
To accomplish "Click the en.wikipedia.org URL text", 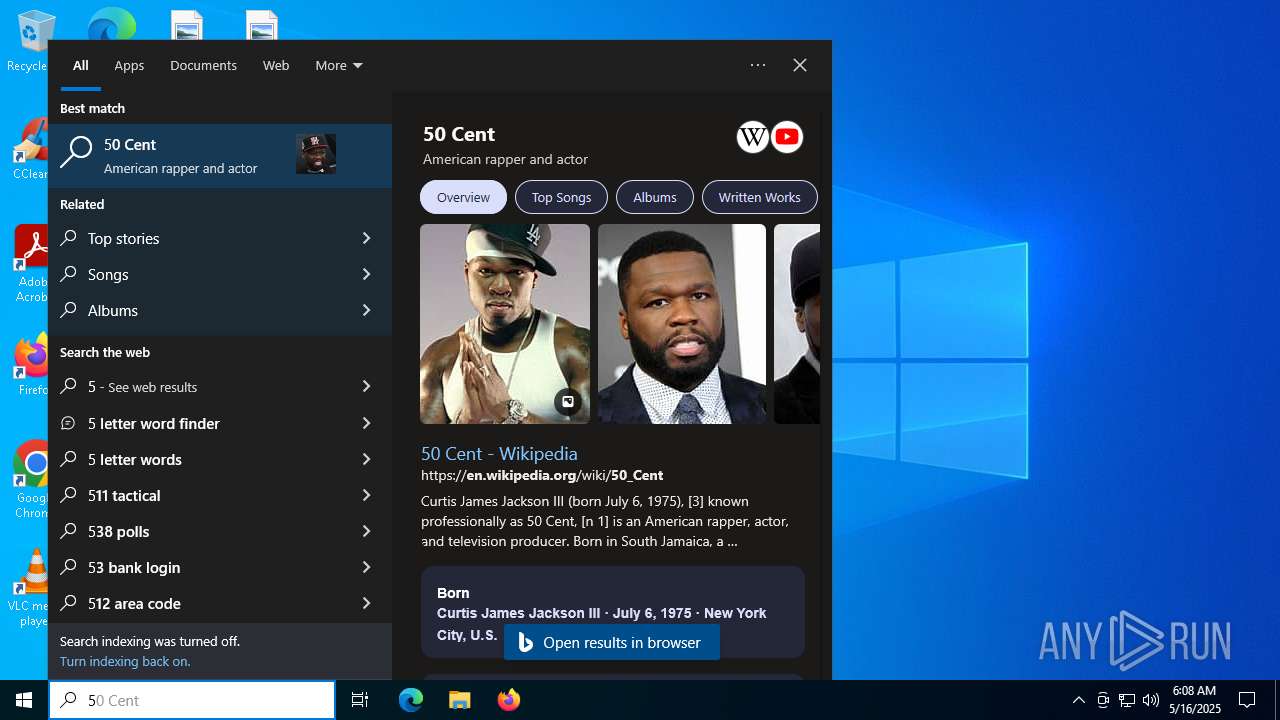I will click(542, 475).
